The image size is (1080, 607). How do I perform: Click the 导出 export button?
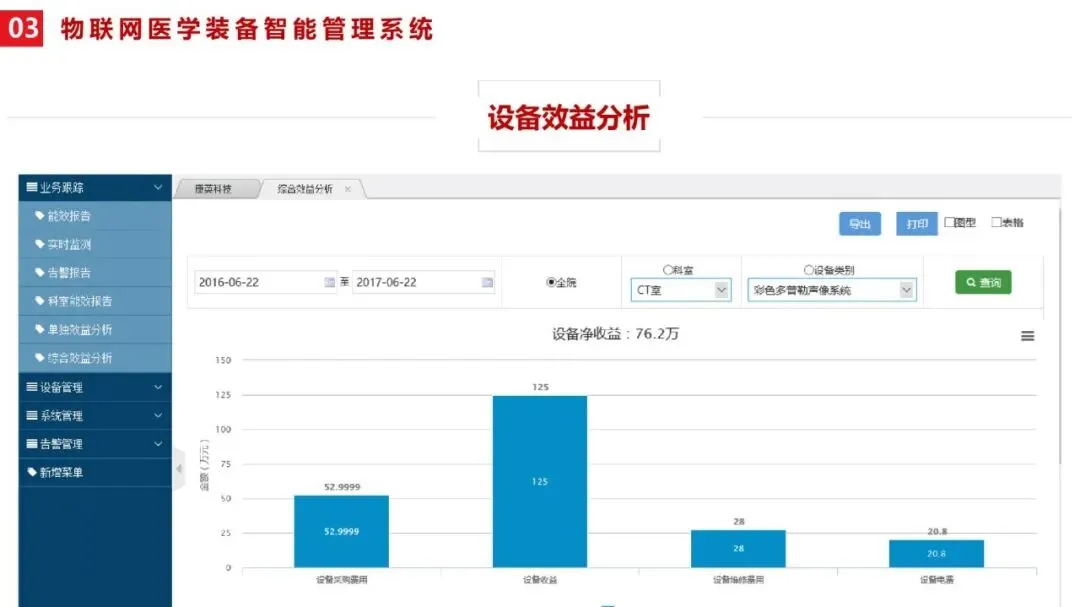[x=860, y=223]
